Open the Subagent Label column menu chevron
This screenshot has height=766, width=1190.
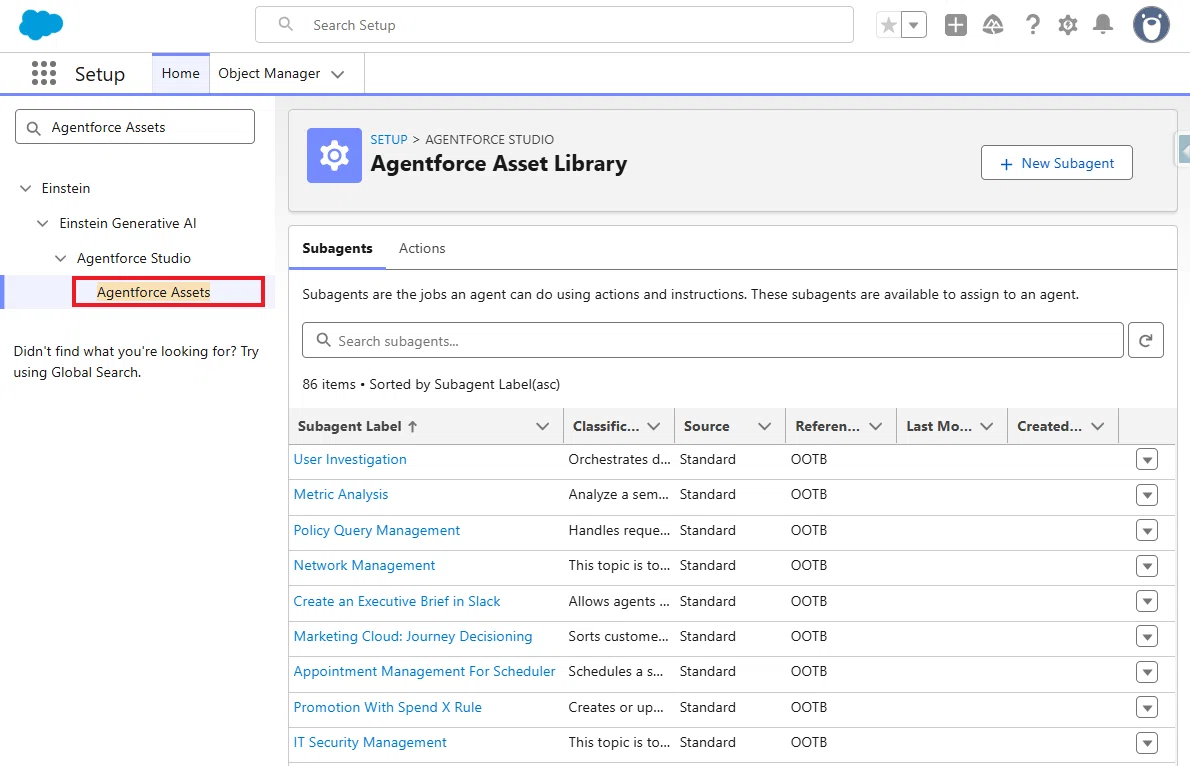[543, 427]
